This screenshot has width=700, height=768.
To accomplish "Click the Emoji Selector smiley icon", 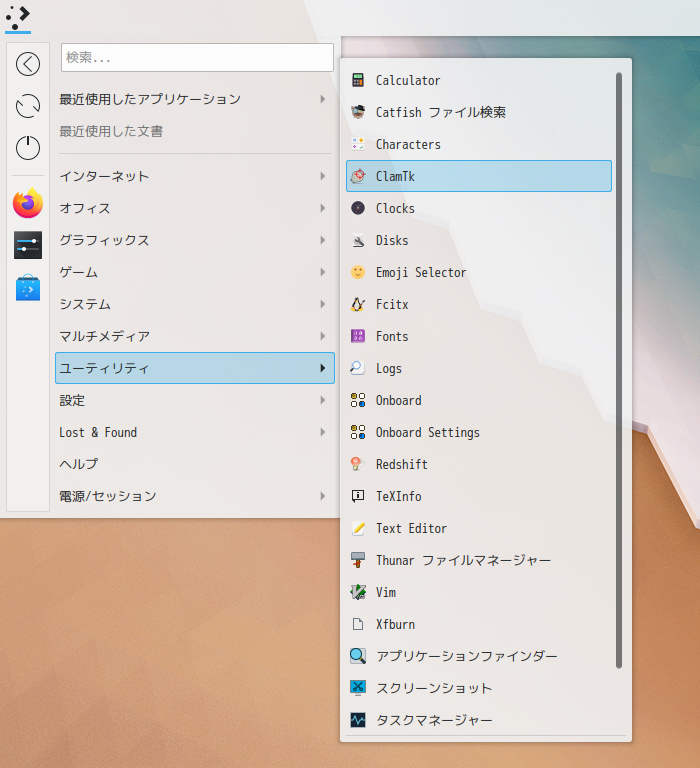I will (x=358, y=272).
